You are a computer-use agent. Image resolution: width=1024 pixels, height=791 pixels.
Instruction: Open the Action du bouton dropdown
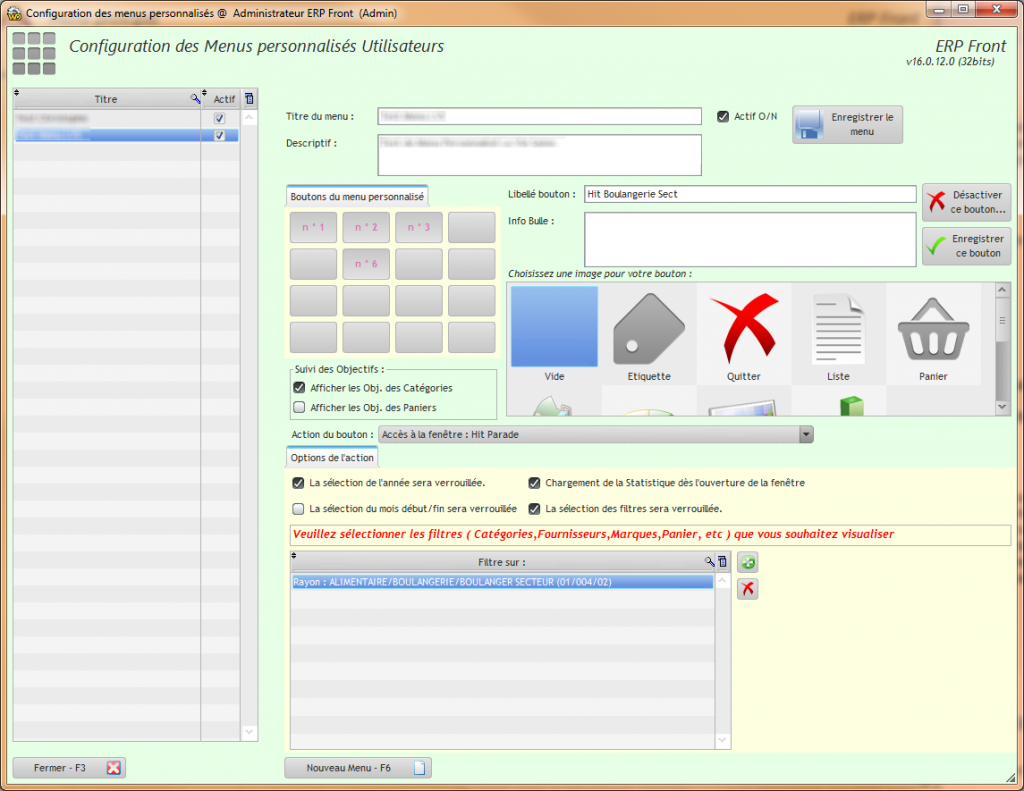pos(805,434)
